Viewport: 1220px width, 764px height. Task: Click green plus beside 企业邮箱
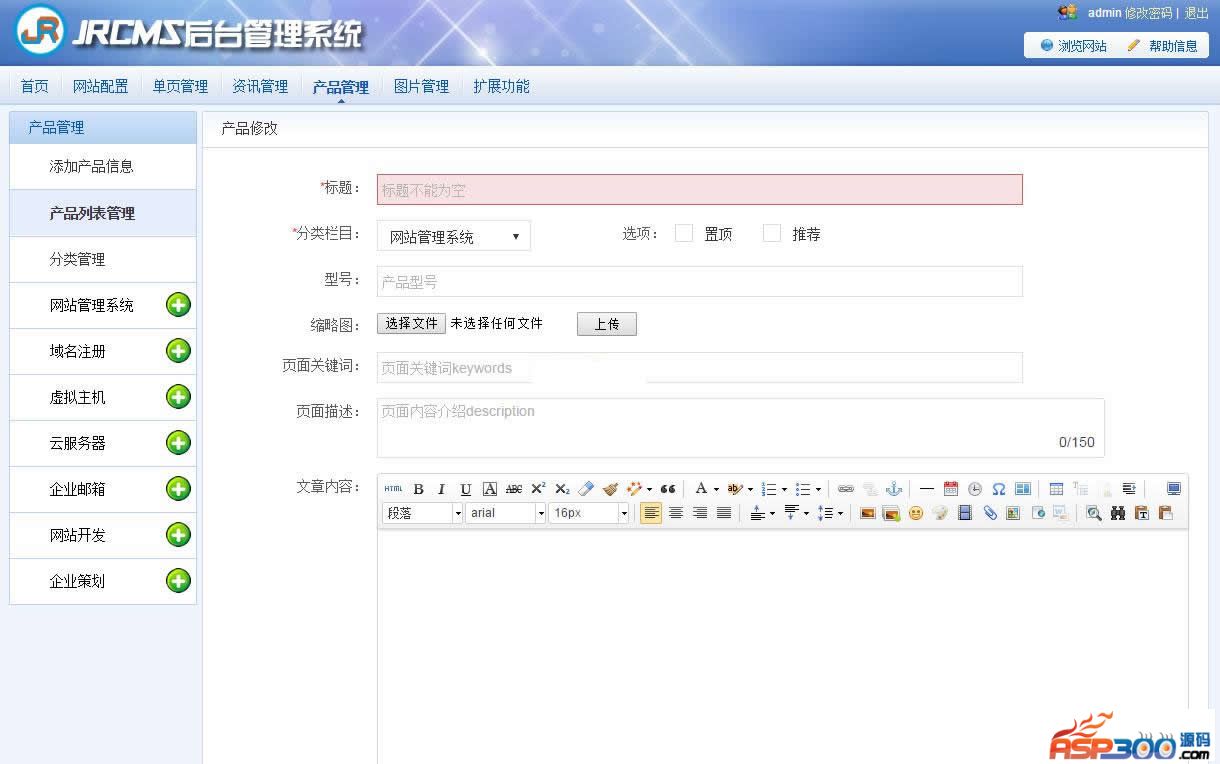click(178, 489)
